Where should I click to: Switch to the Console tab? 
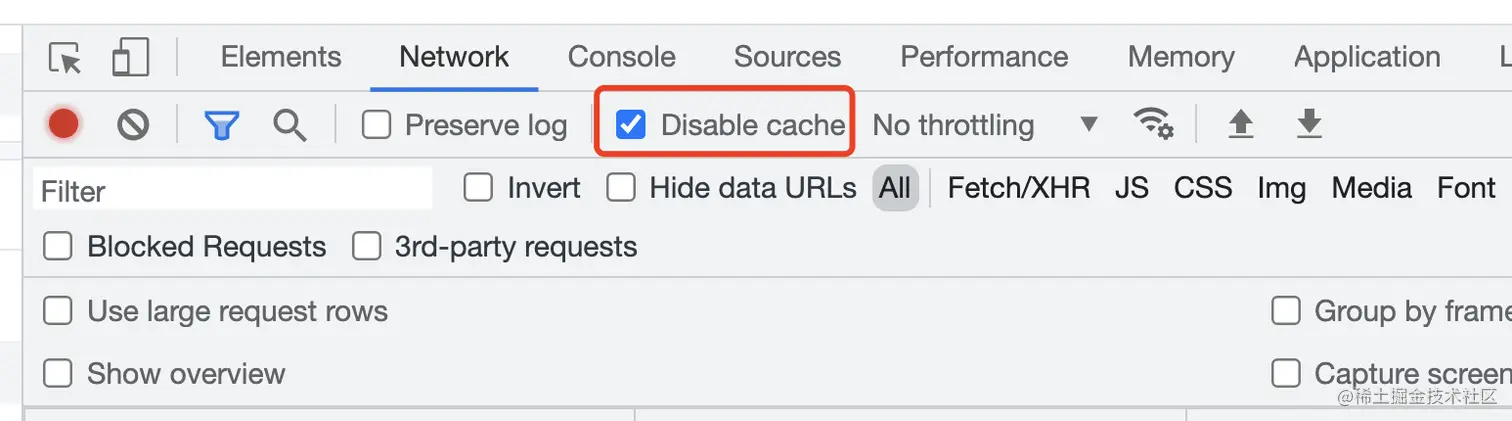tap(622, 57)
